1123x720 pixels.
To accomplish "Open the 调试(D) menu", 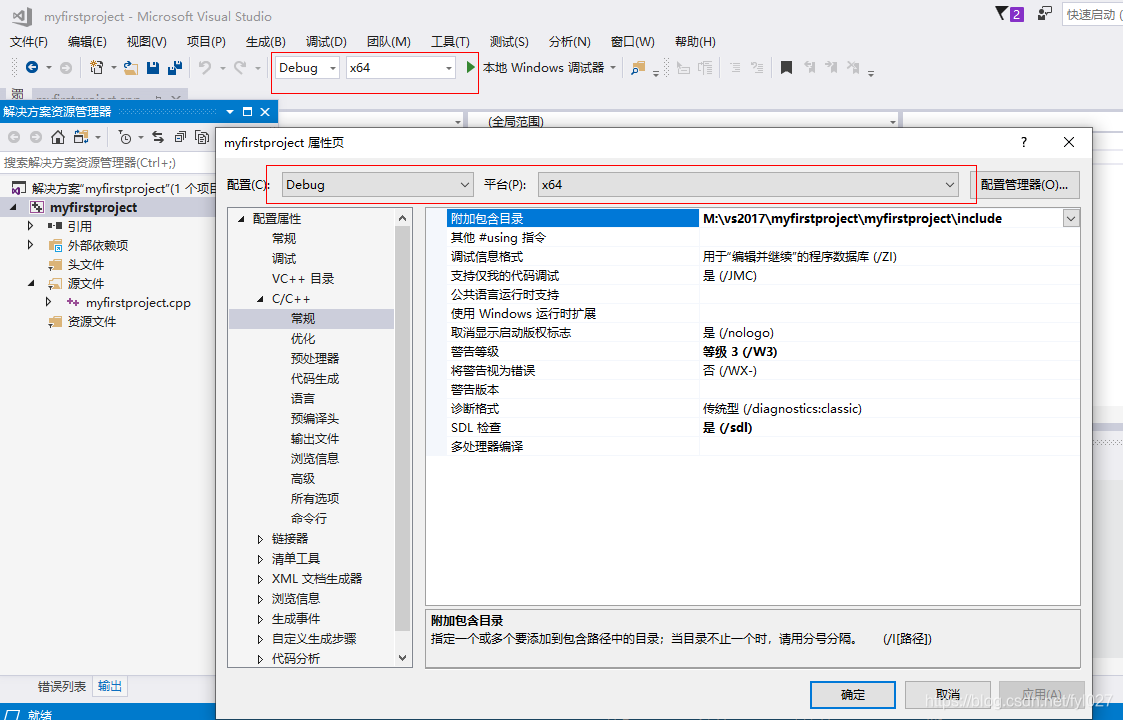I will coord(326,42).
